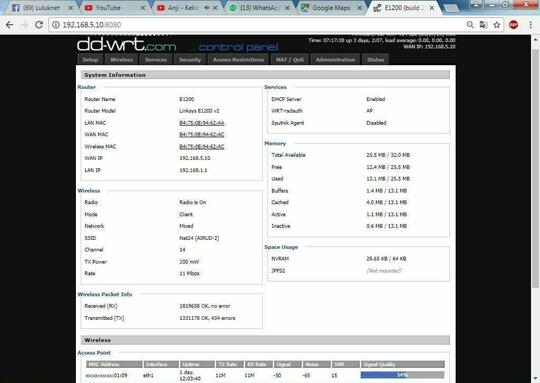540x383 pixels.
Task: Click the page vertical scrollbar
Action: coord(535,167)
